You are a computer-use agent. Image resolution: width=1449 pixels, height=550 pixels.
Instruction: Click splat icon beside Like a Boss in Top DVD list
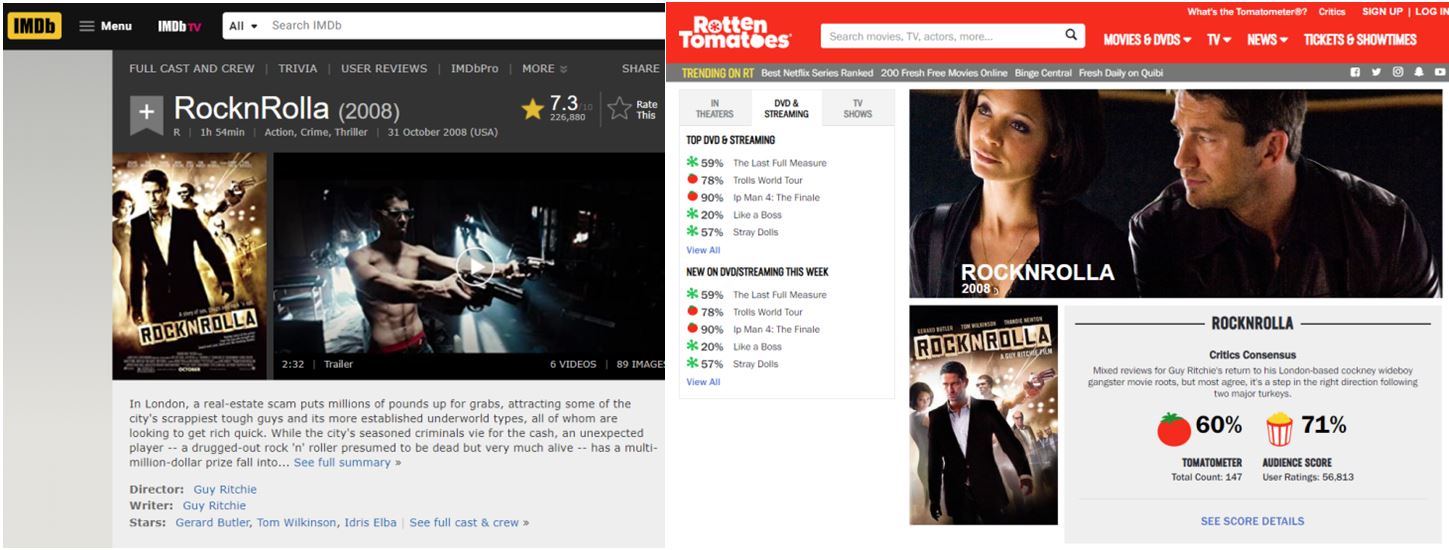click(692, 214)
